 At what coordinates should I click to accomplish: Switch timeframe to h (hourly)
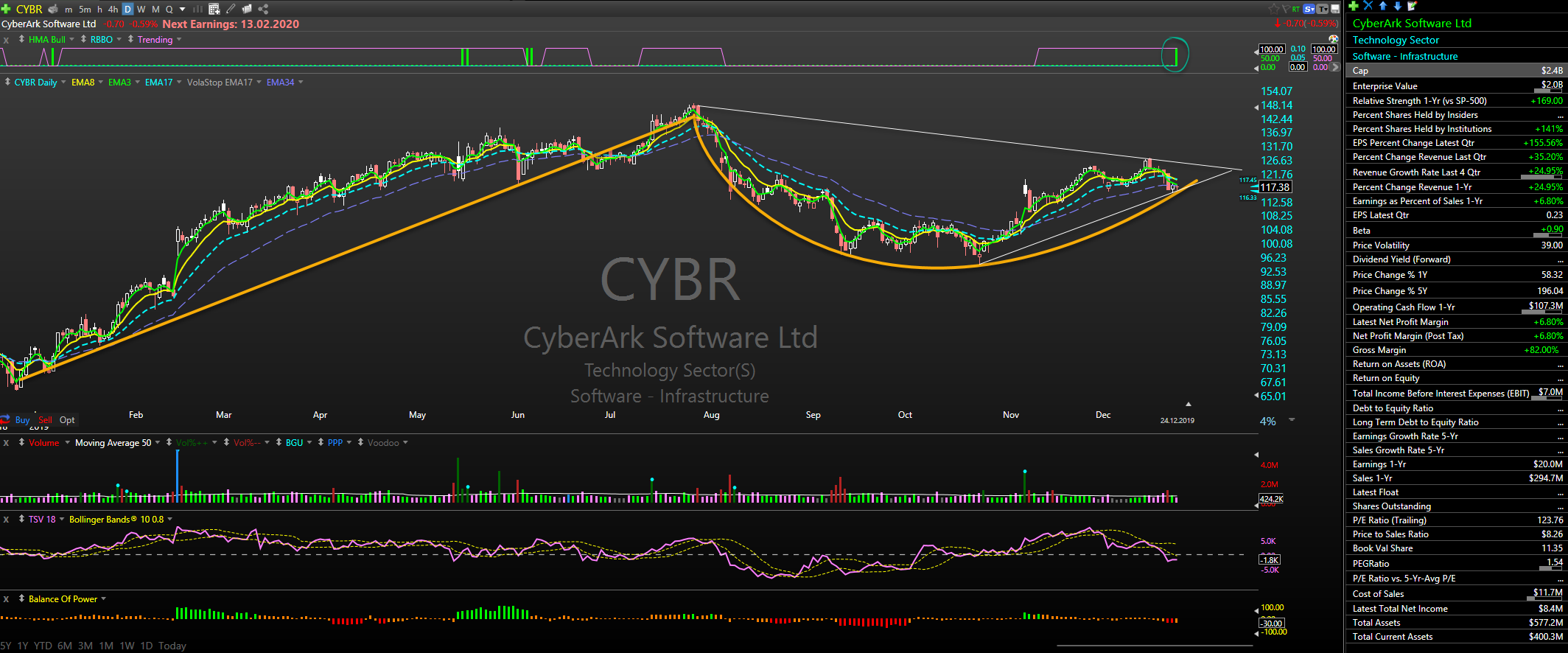tap(99, 10)
